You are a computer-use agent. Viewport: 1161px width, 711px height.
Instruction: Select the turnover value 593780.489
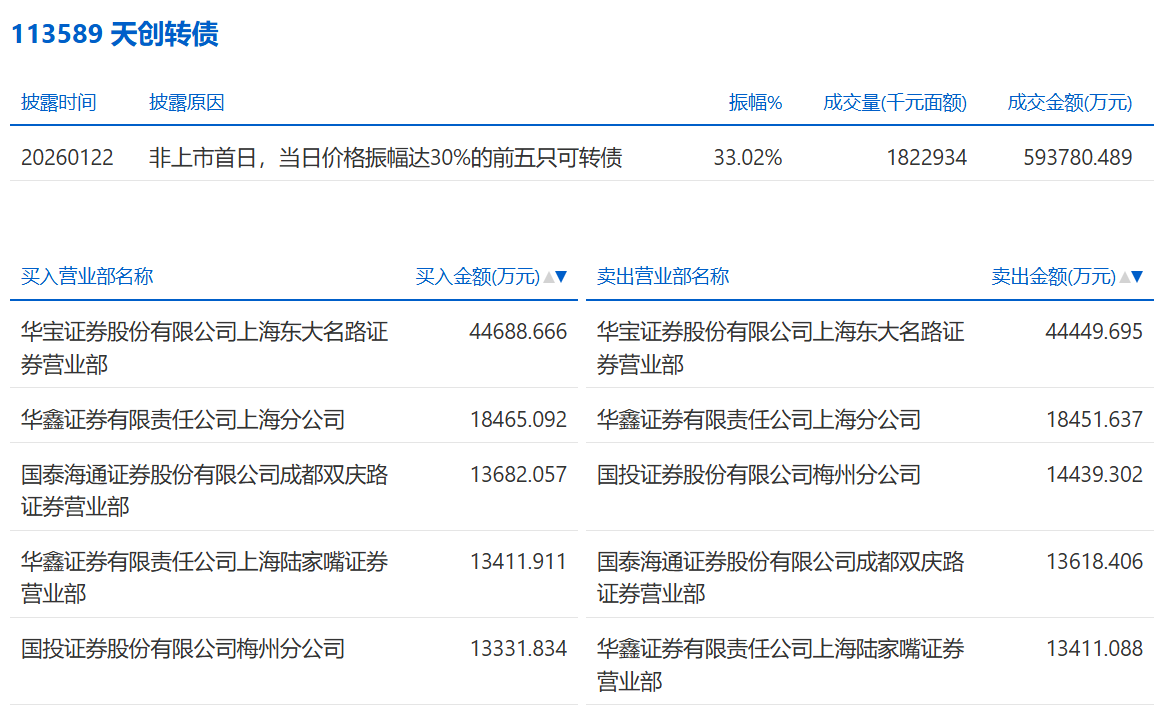[x=1077, y=158]
